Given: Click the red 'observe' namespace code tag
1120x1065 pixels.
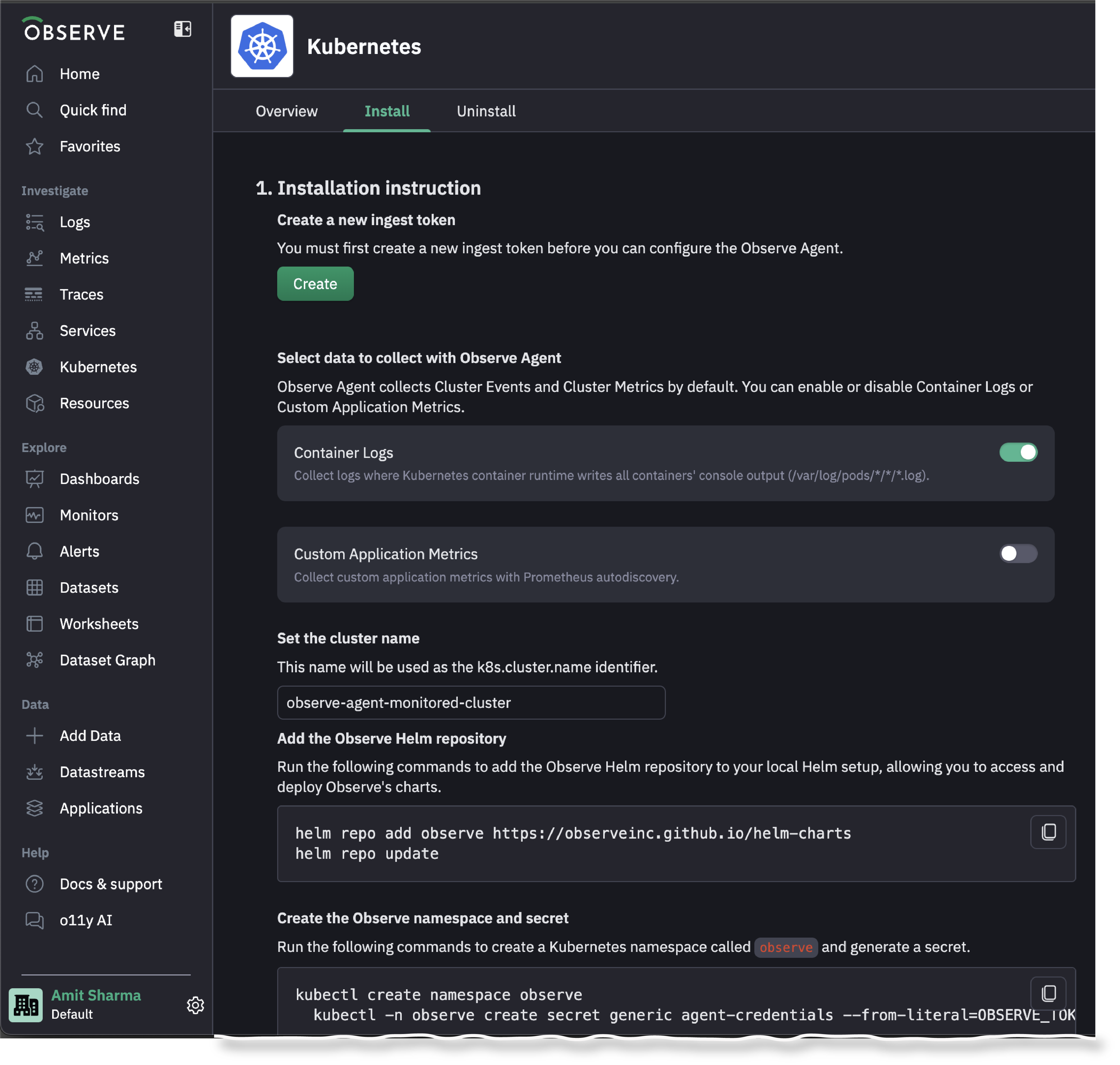Looking at the screenshot, I should tap(786, 948).
